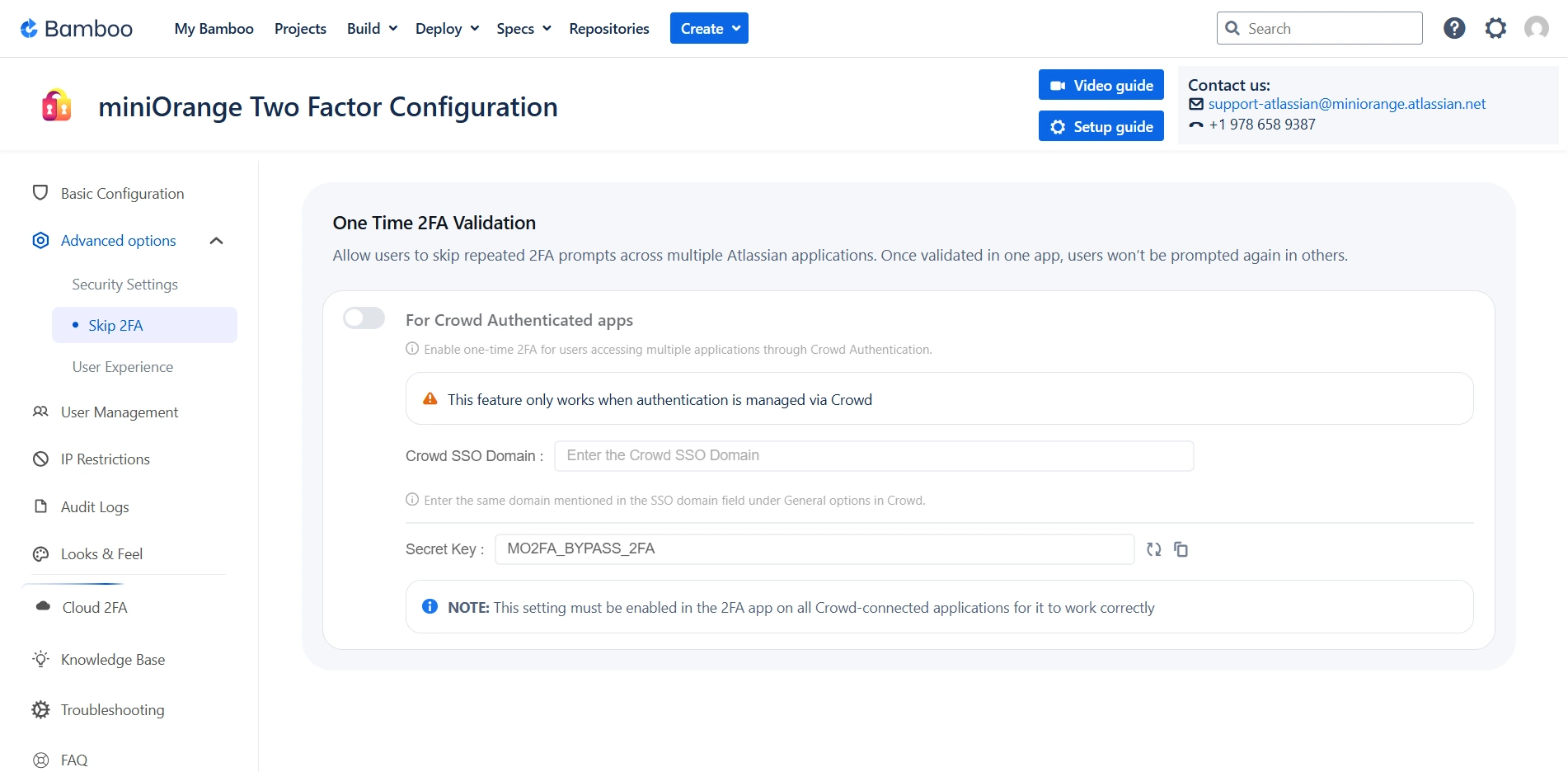Enable the For Crowd Authenticated apps toggle
Viewport: 1568px width, 772px height.
[x=364, y=318]
